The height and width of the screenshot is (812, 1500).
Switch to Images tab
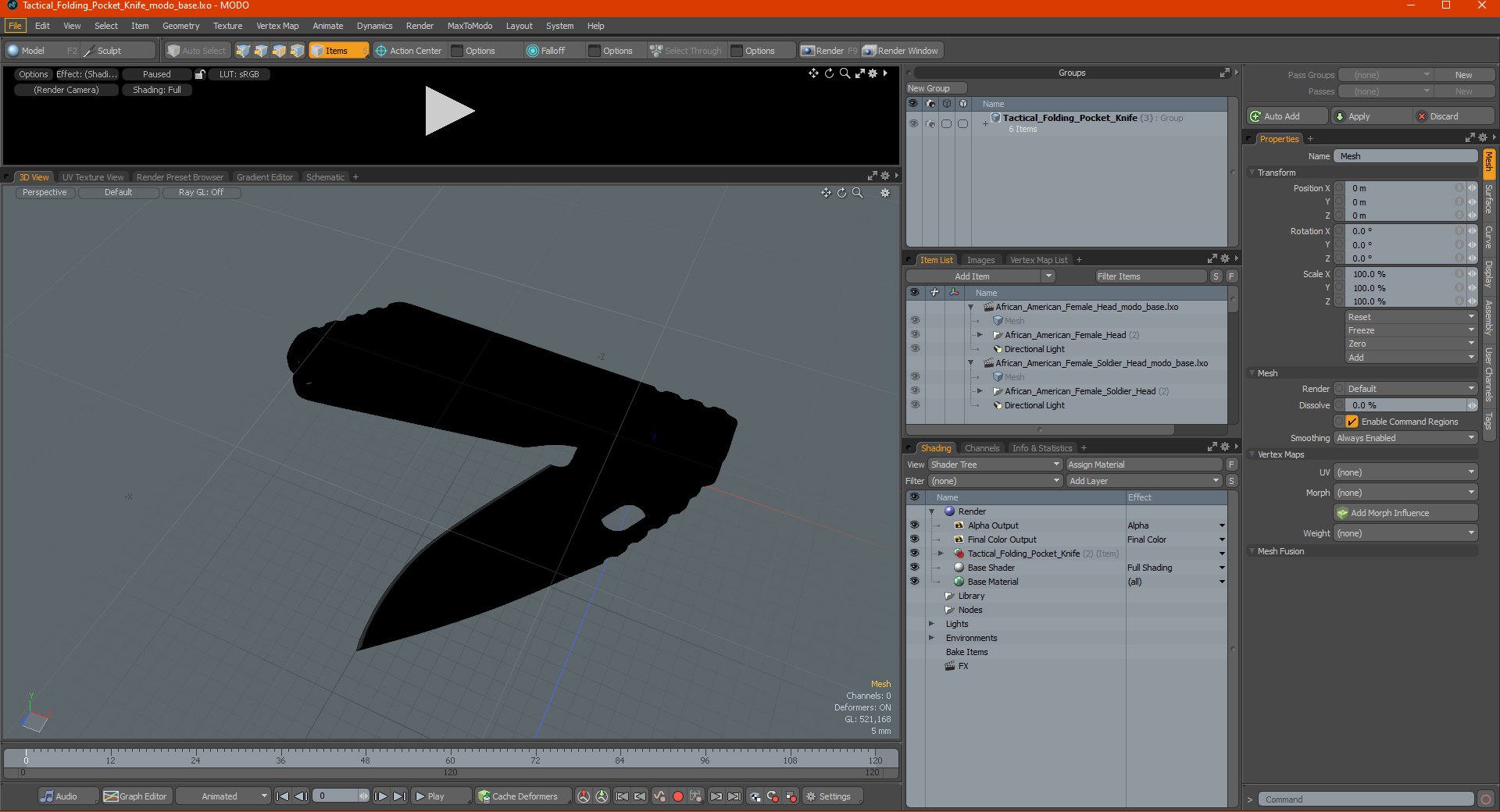click(x=980, y=260)
